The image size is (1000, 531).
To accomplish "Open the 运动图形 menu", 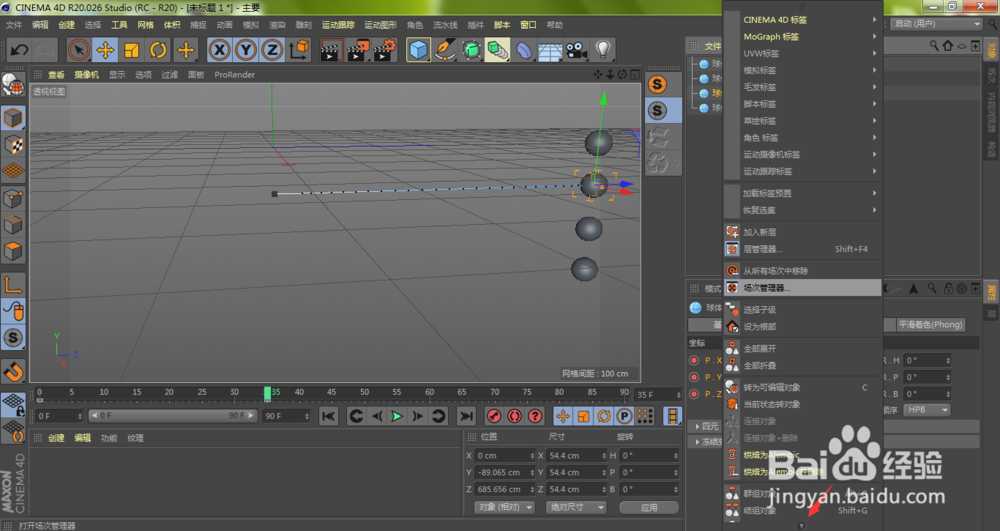I will (380, 25).
